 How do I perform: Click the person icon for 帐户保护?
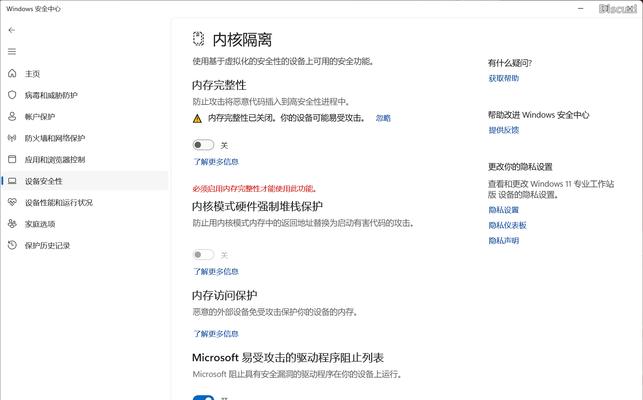(12, 117)
